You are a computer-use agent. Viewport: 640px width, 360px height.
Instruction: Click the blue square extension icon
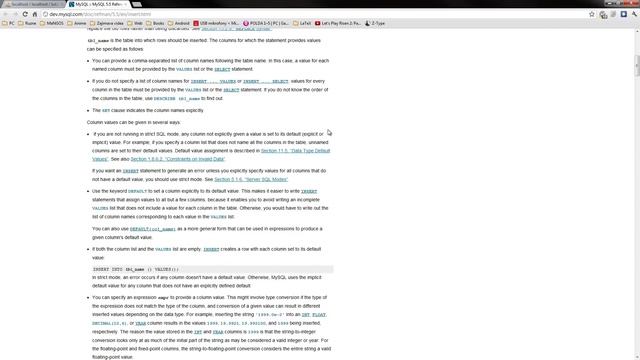624,14
